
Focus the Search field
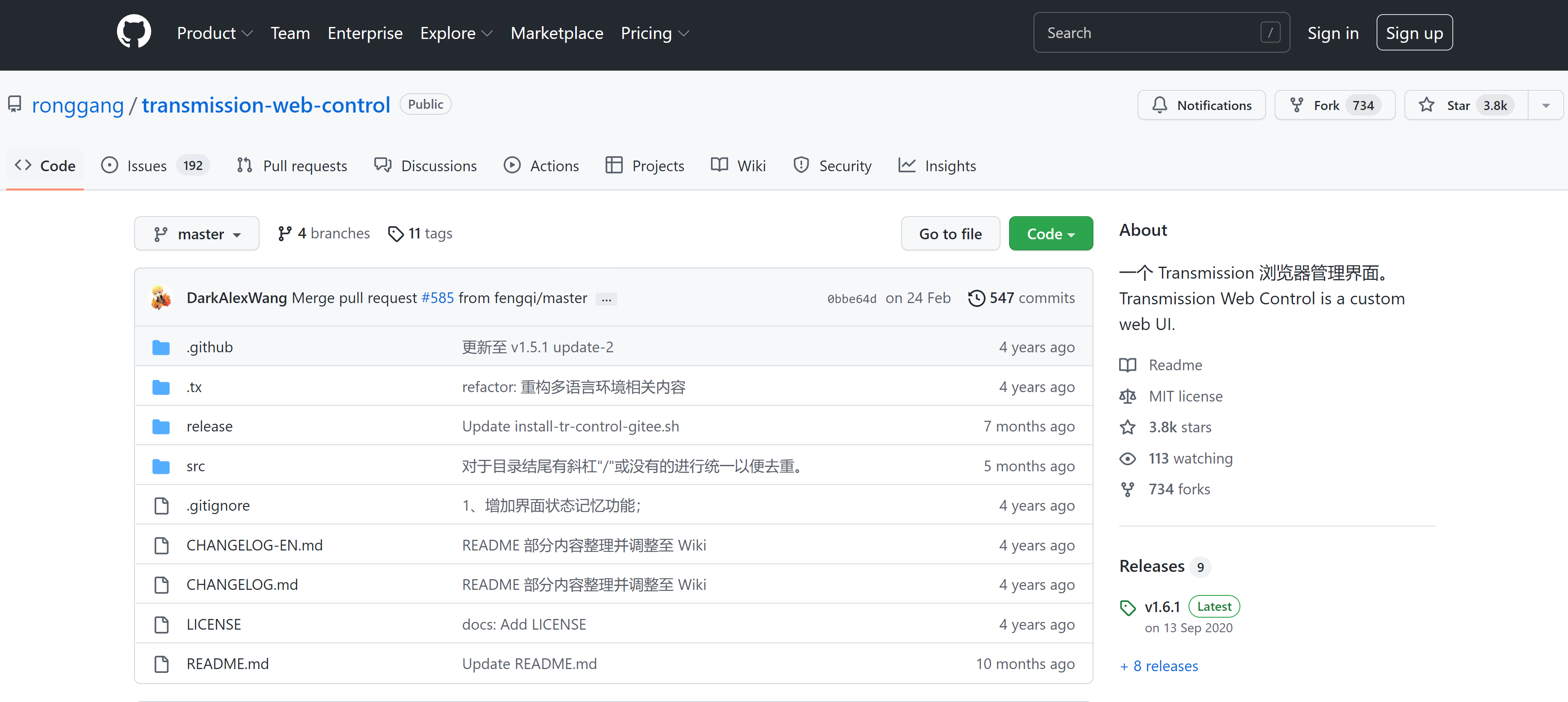click(x=1162, y=33)
